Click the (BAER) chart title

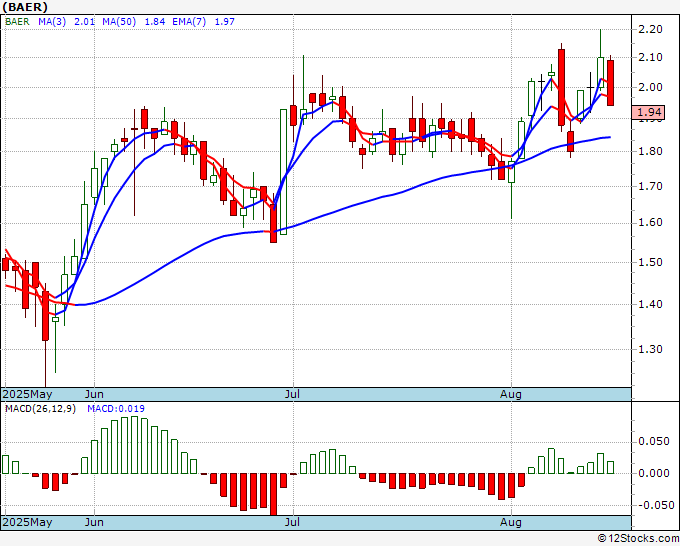point(25,7)
